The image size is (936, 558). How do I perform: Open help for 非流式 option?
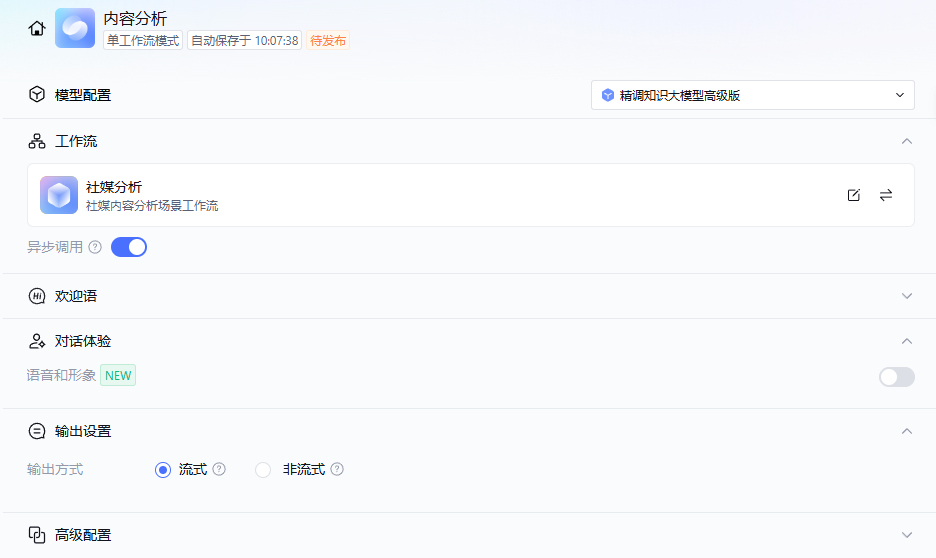pos(337,469)
